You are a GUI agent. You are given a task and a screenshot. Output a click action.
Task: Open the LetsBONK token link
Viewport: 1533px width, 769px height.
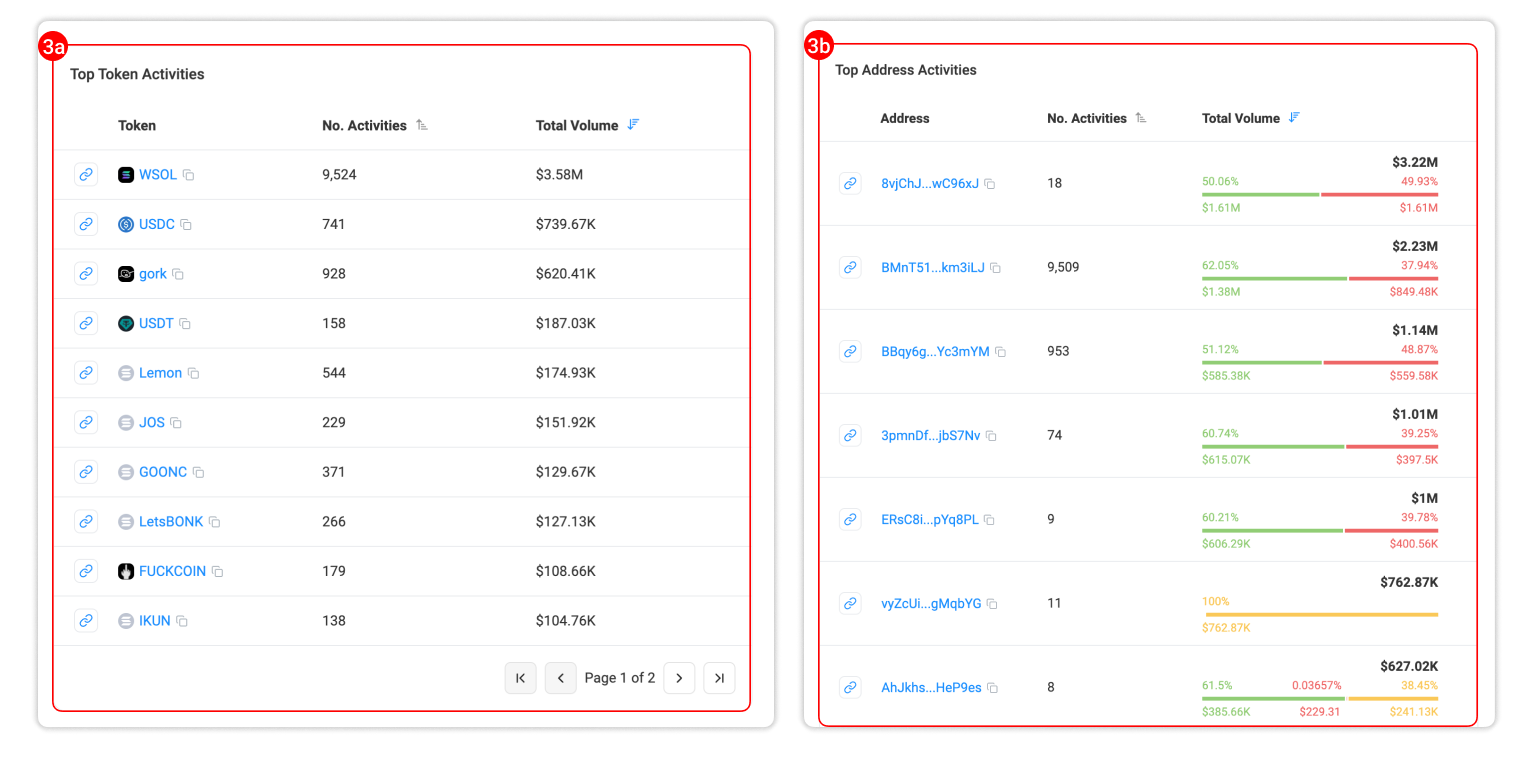point(170,522)
